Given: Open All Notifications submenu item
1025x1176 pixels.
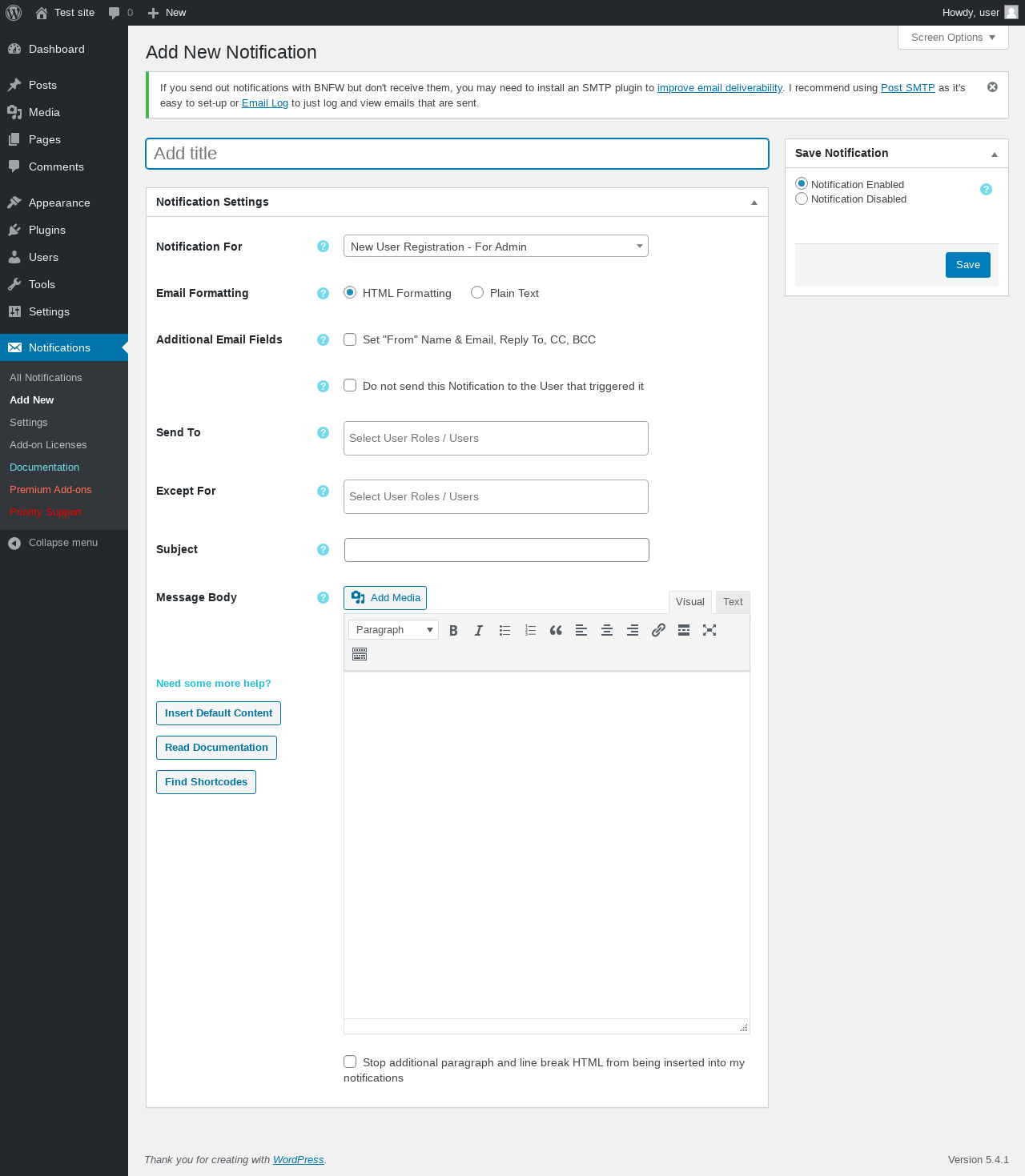Looking at the screenshot, I should (46, 378).
